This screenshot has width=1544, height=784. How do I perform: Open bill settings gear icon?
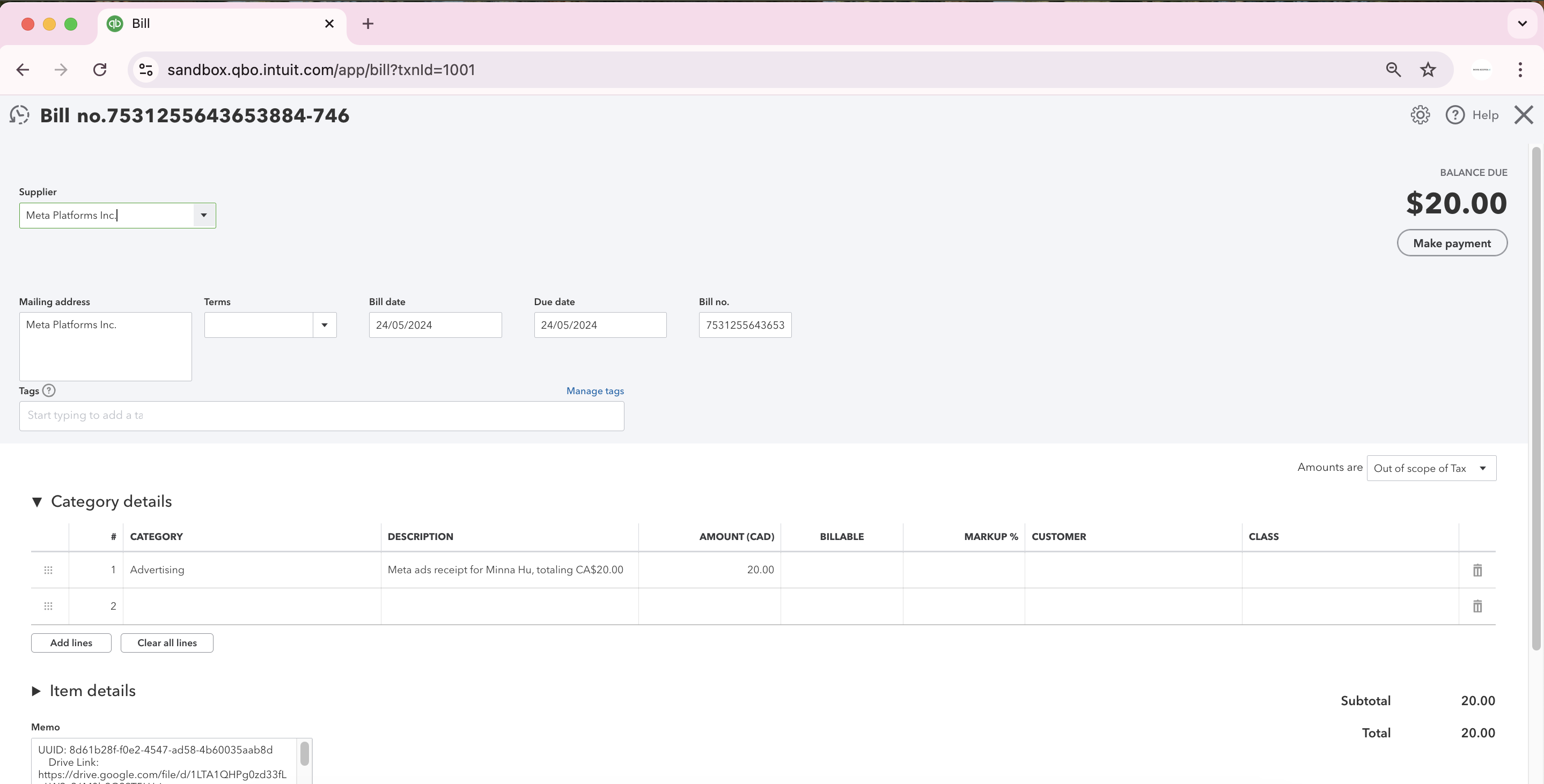1420,115
